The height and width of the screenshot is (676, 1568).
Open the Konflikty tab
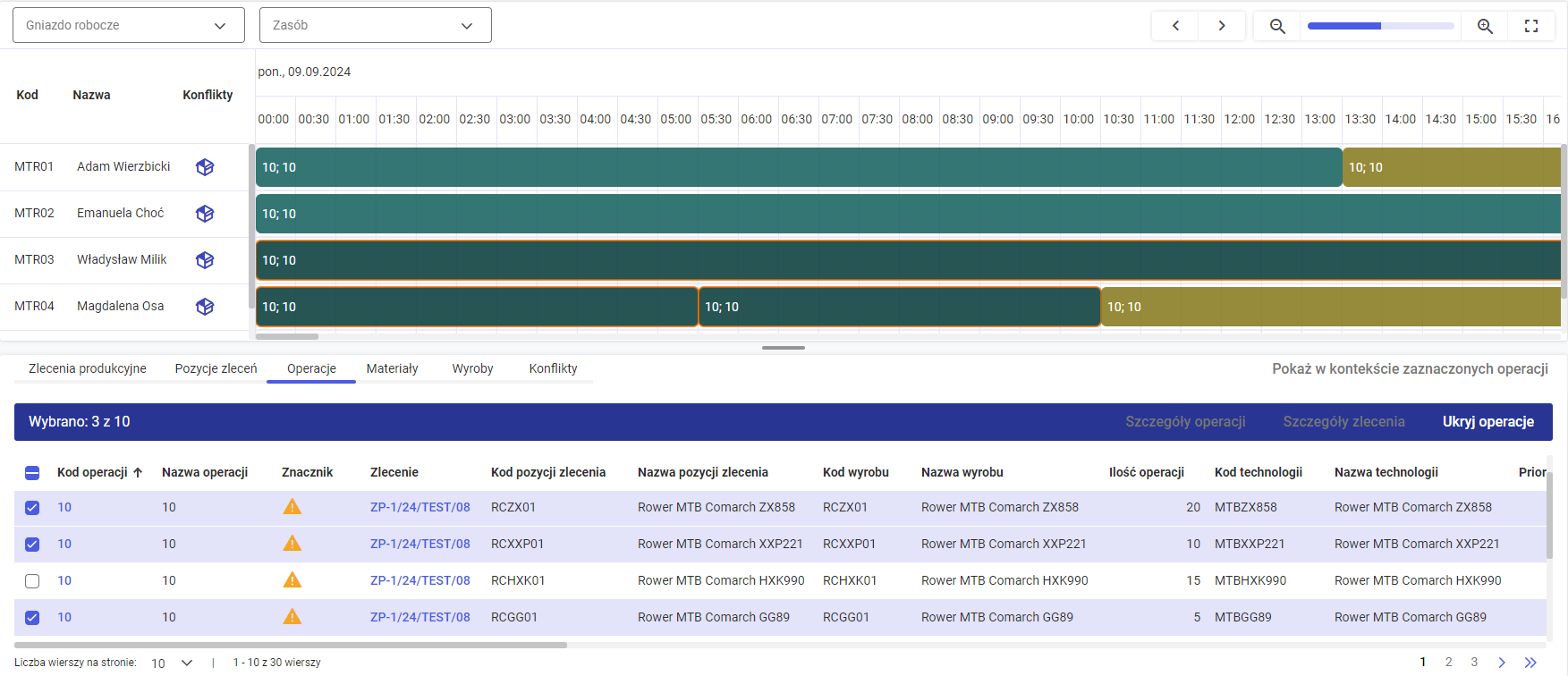[553, 368]
